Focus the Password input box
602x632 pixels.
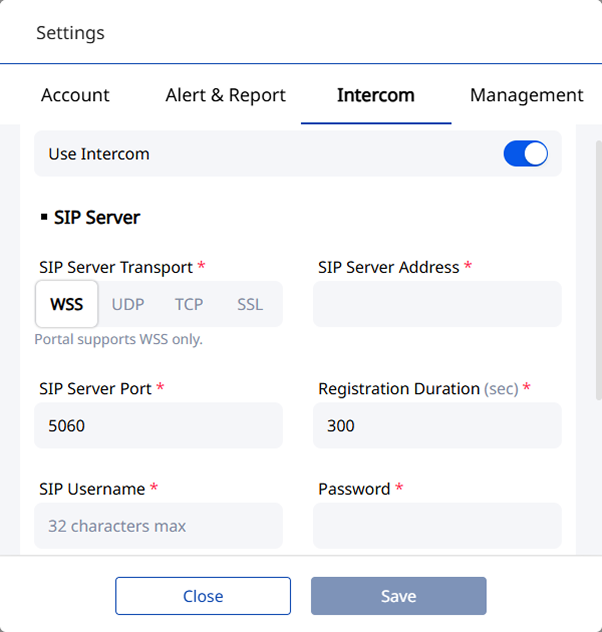(x=437, y=526)
